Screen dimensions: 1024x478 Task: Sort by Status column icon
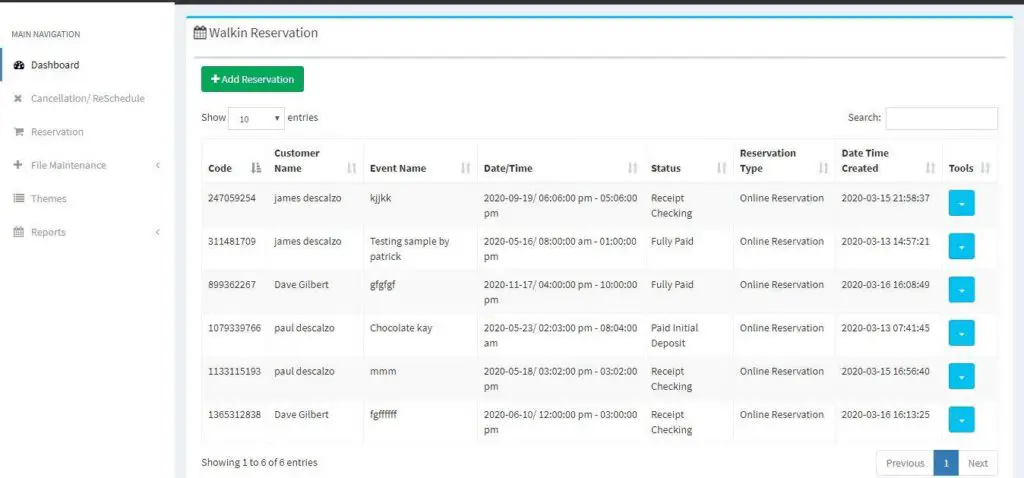tap(720, 169)
